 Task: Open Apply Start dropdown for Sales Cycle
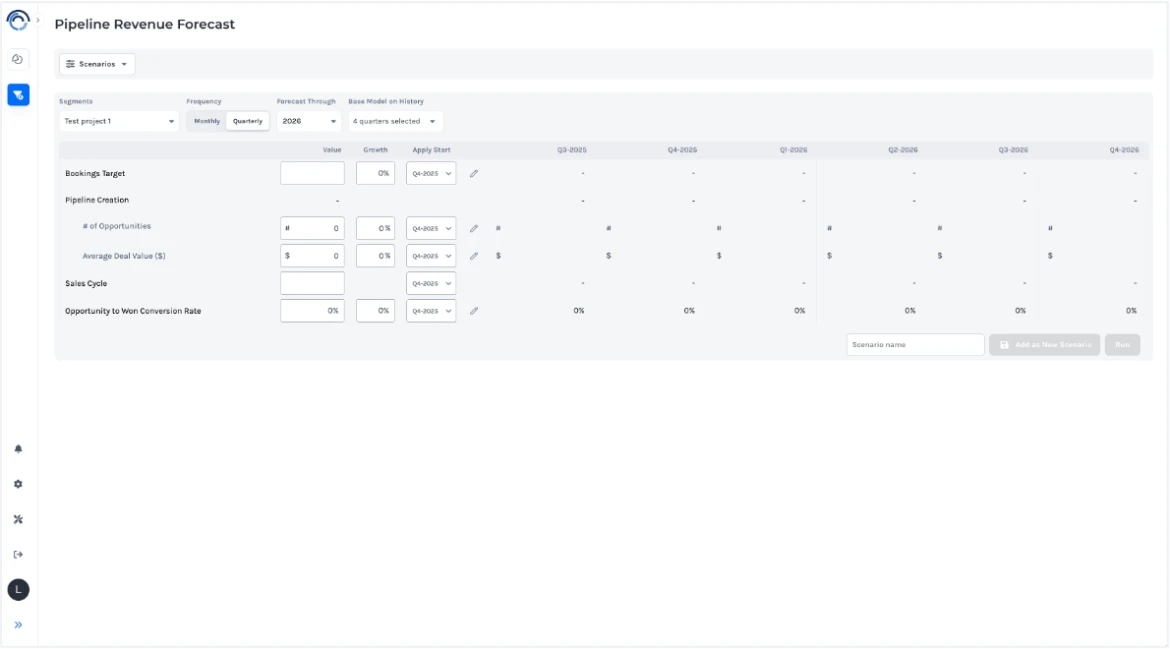click(431, 284)
